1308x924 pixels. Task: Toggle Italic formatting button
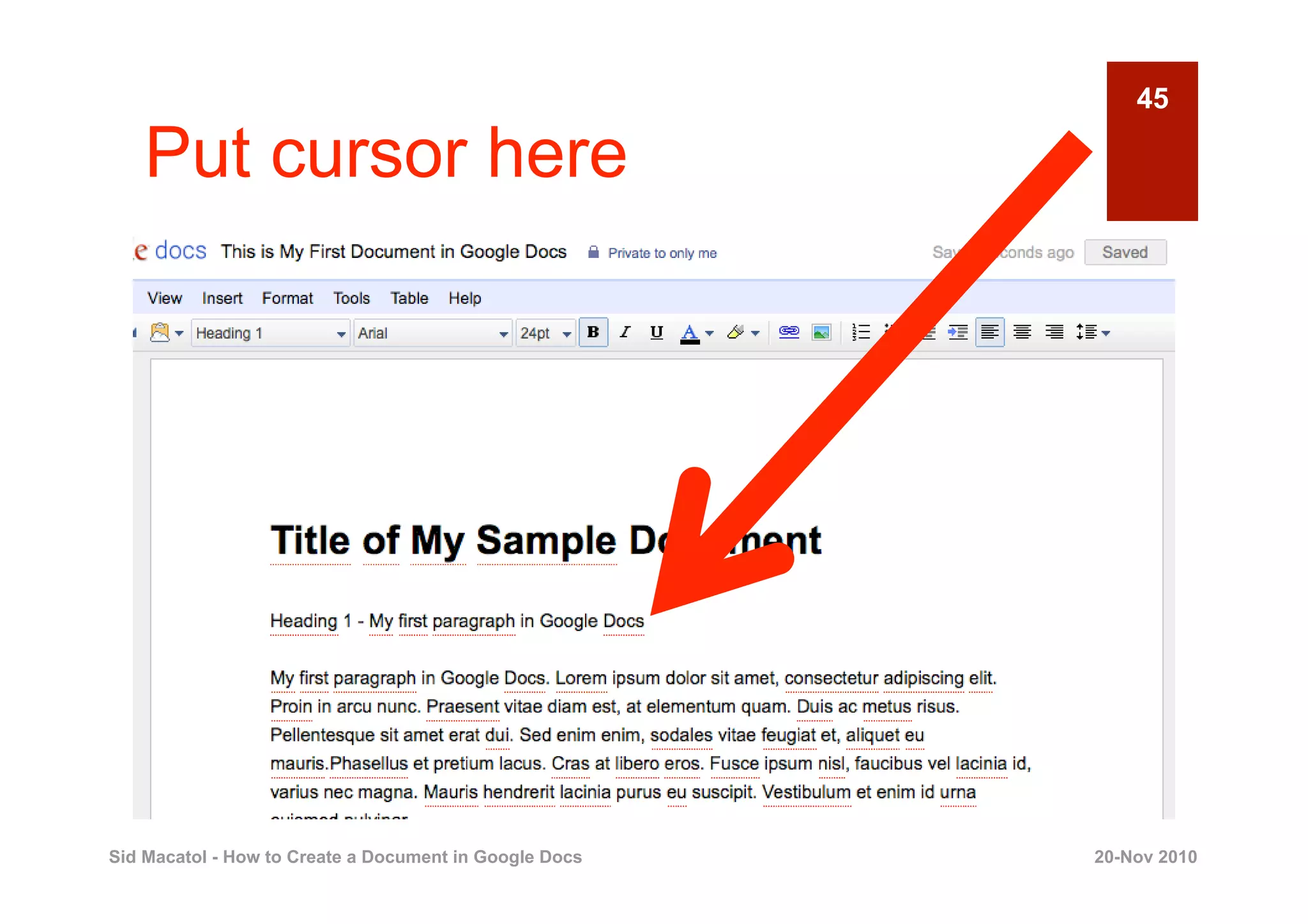(x=625, y=332)
